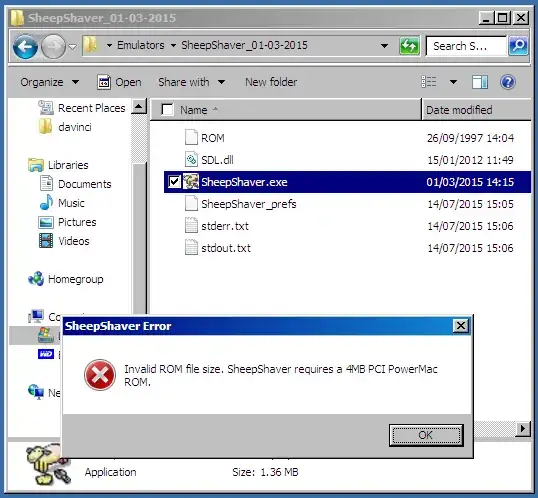The width and height of the screenshot is (538, 498).
Task: Click the magnifier search icon
Action: [x=518, y=46]
